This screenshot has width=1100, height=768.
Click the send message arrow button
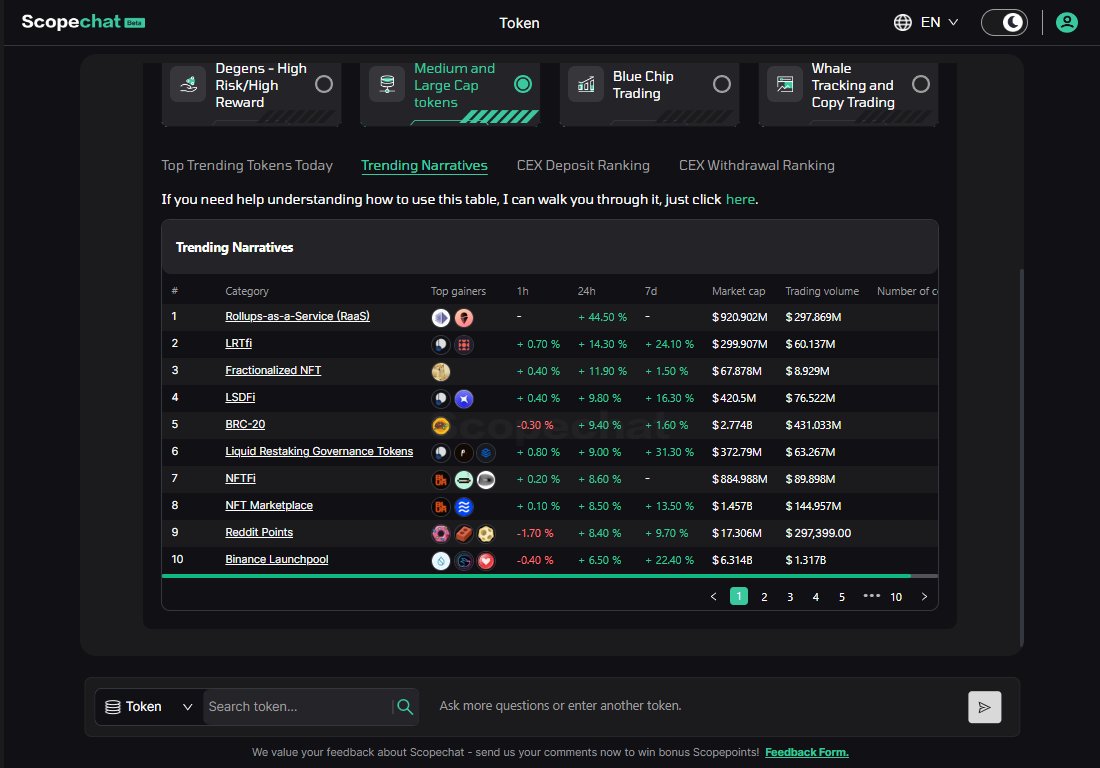[x=984, y=707]
